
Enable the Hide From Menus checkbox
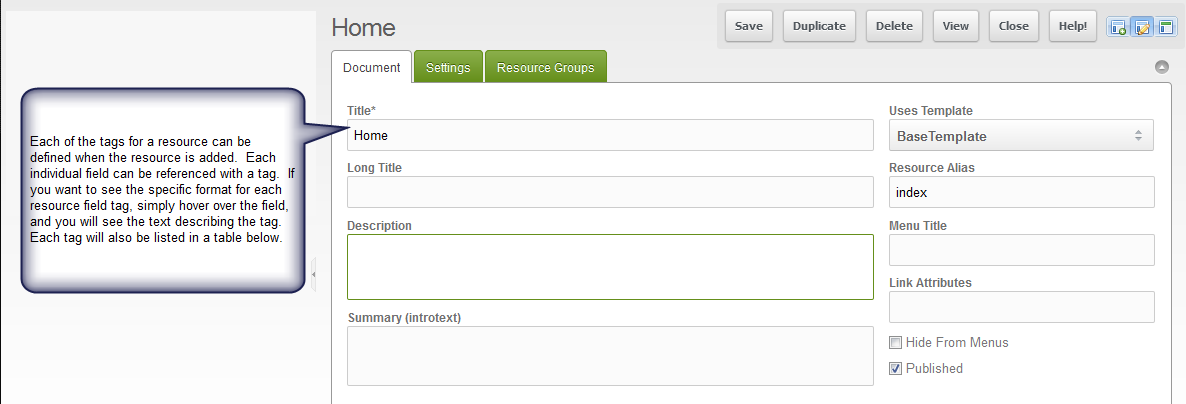coord(896,342)
